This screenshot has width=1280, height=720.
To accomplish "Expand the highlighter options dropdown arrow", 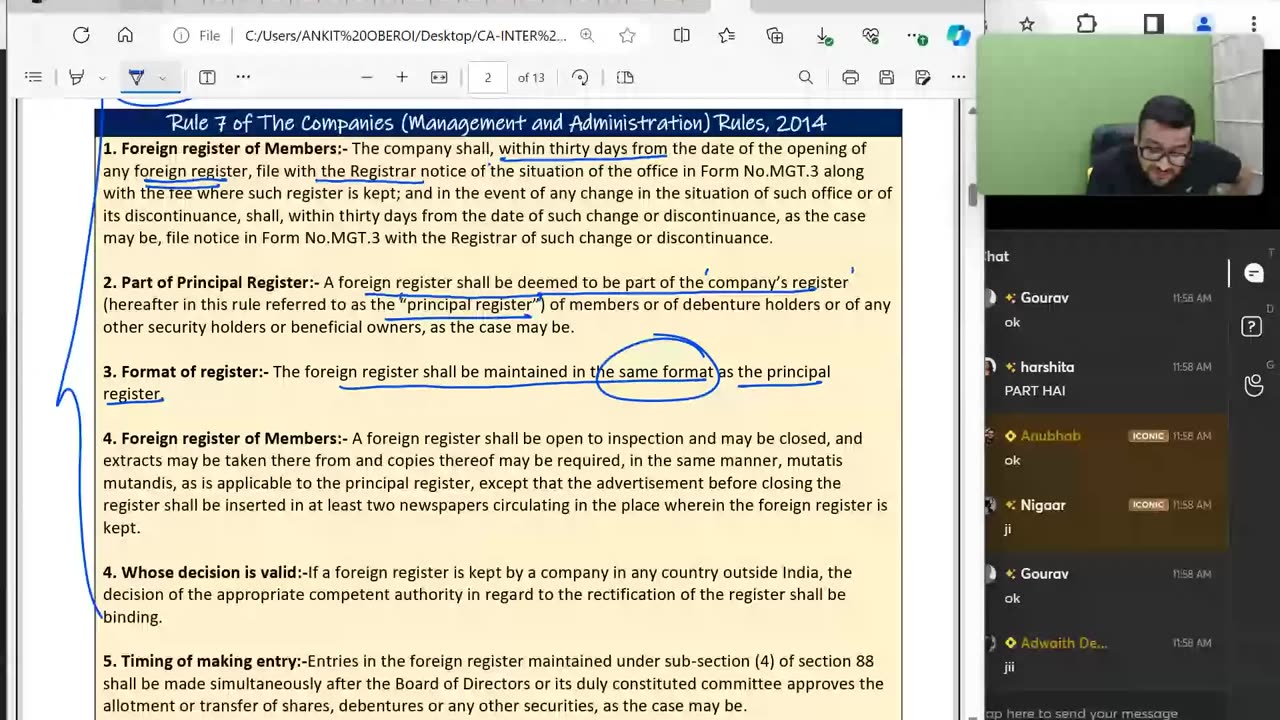I will click(102, 77).
